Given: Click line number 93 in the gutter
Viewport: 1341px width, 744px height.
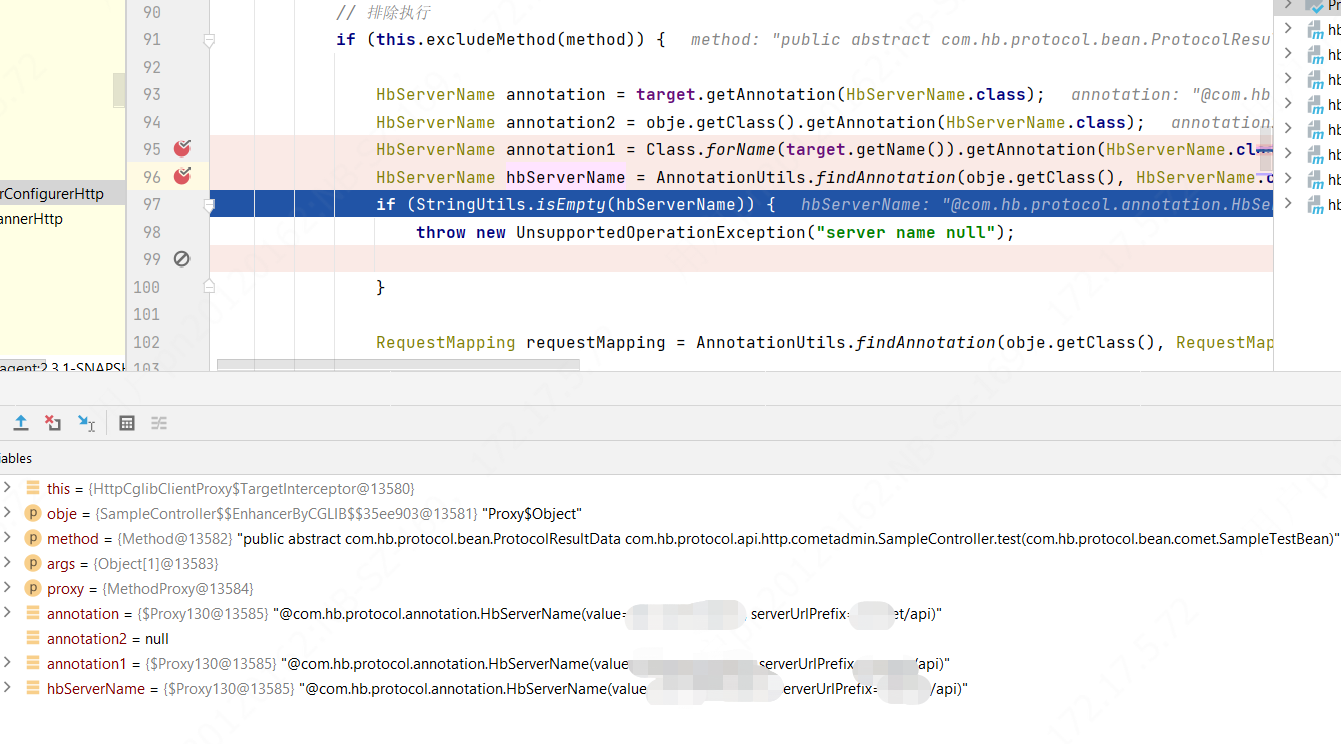Looking at the screenshot, I should [x=151, y=94].
